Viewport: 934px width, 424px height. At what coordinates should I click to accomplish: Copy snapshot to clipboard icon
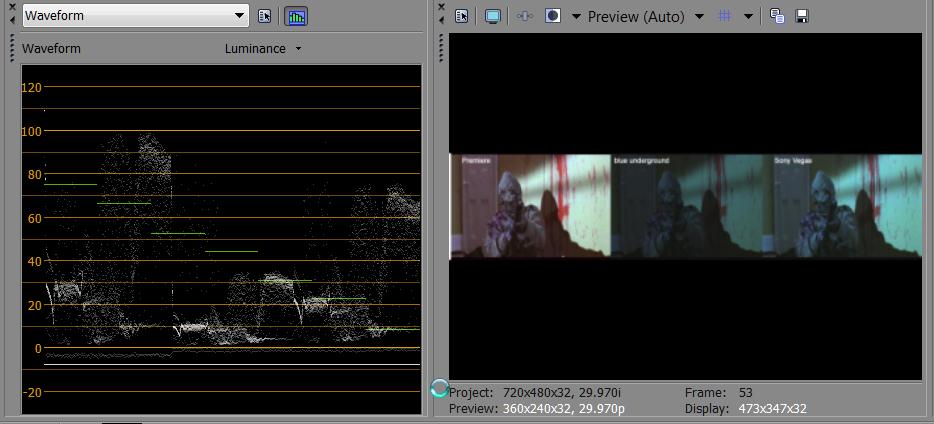click(777, 17)
